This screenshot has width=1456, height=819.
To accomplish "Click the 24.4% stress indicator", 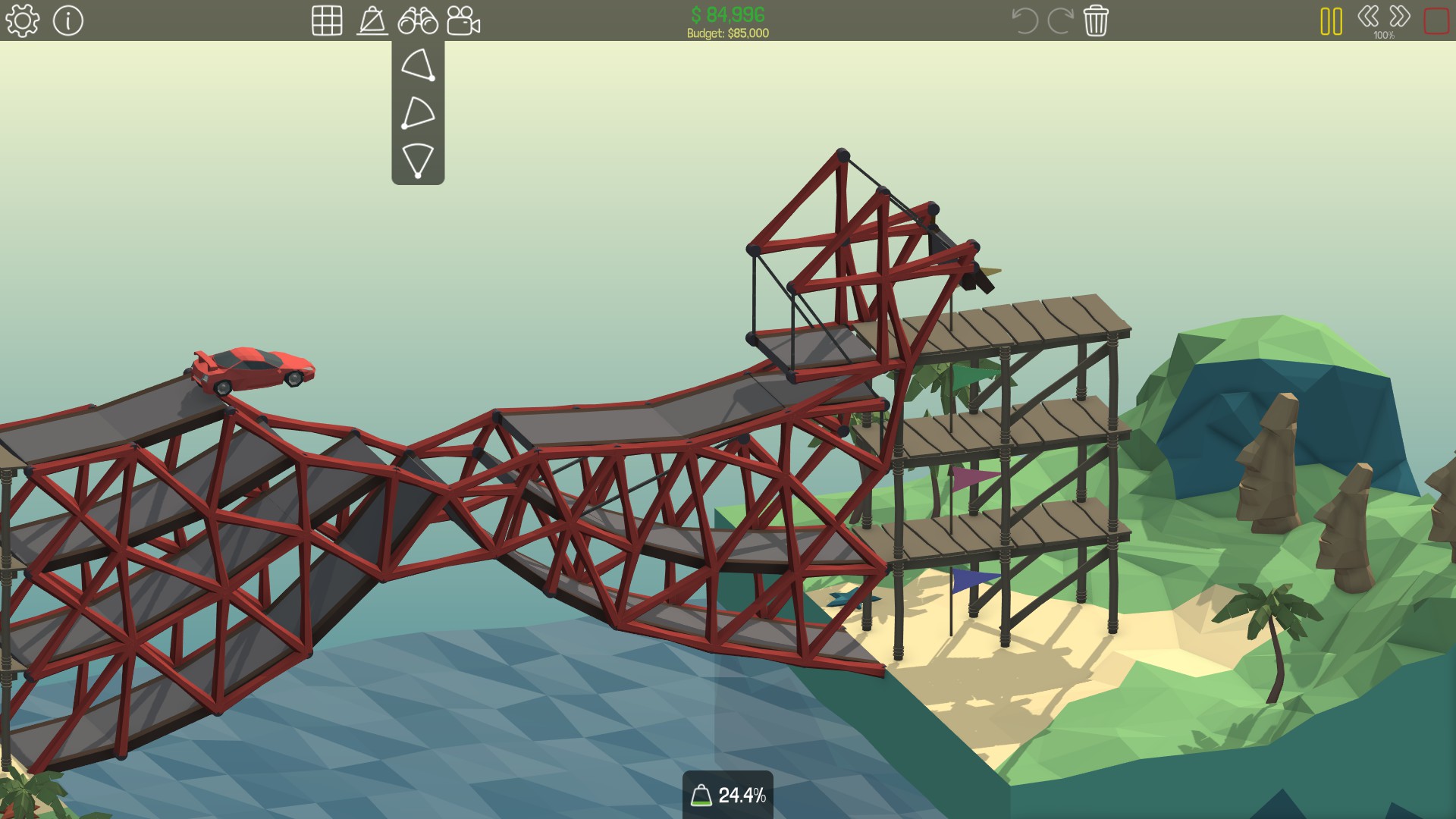I will 728,795.
